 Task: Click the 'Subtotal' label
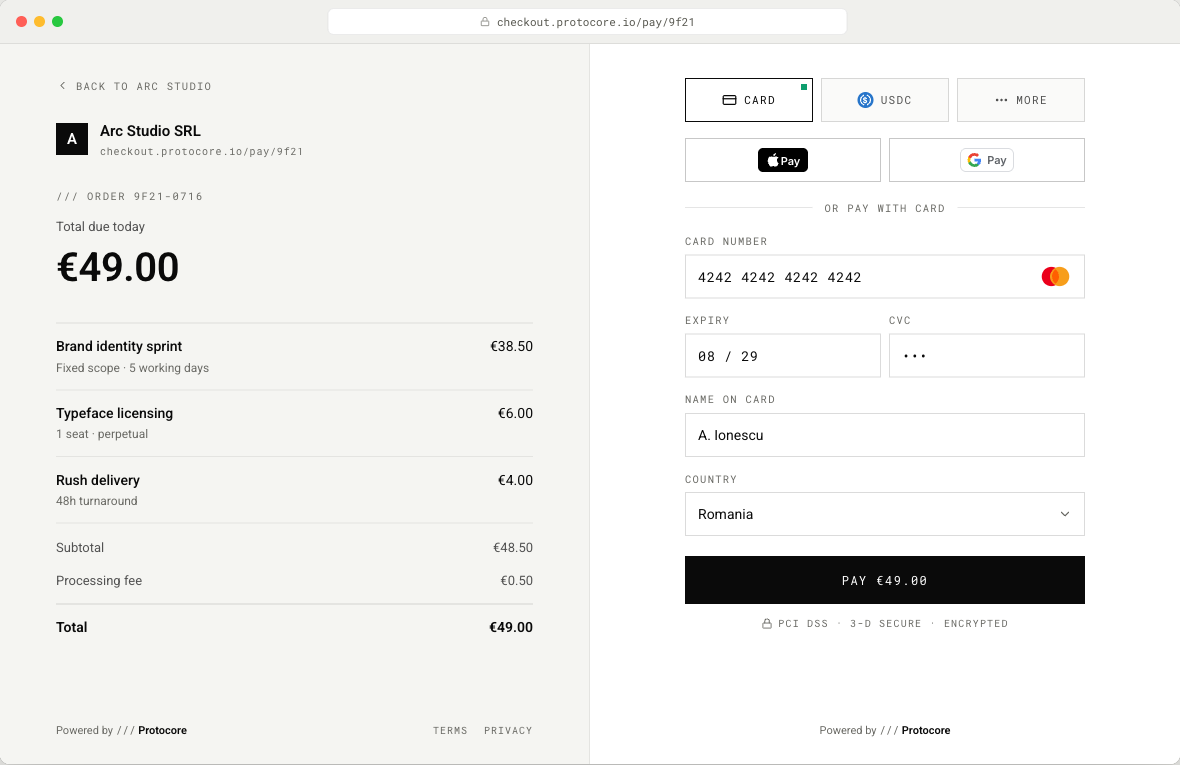[x=80, y=548]
